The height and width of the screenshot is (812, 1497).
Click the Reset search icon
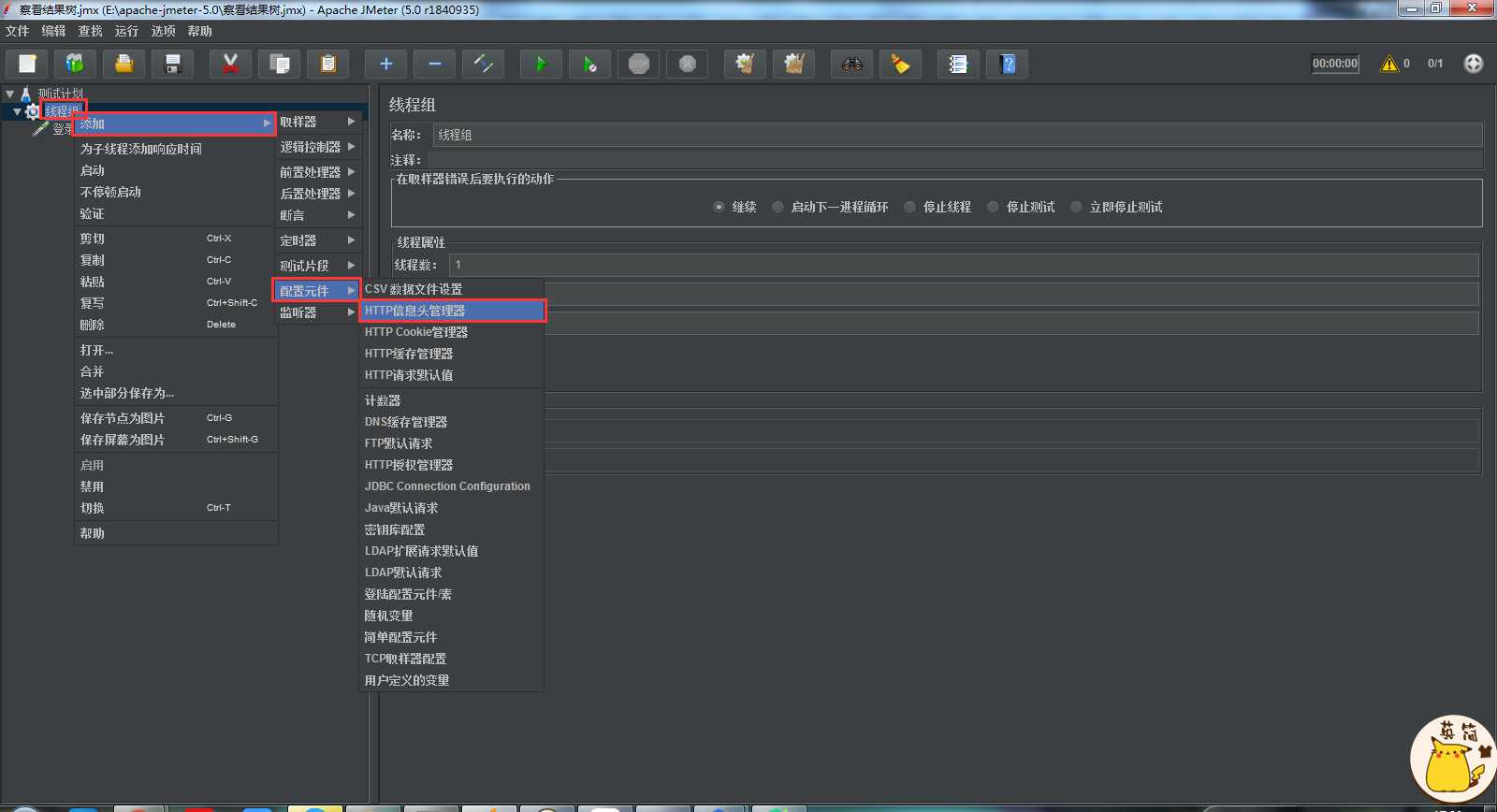pyautogui.click(x=900, y=64)
